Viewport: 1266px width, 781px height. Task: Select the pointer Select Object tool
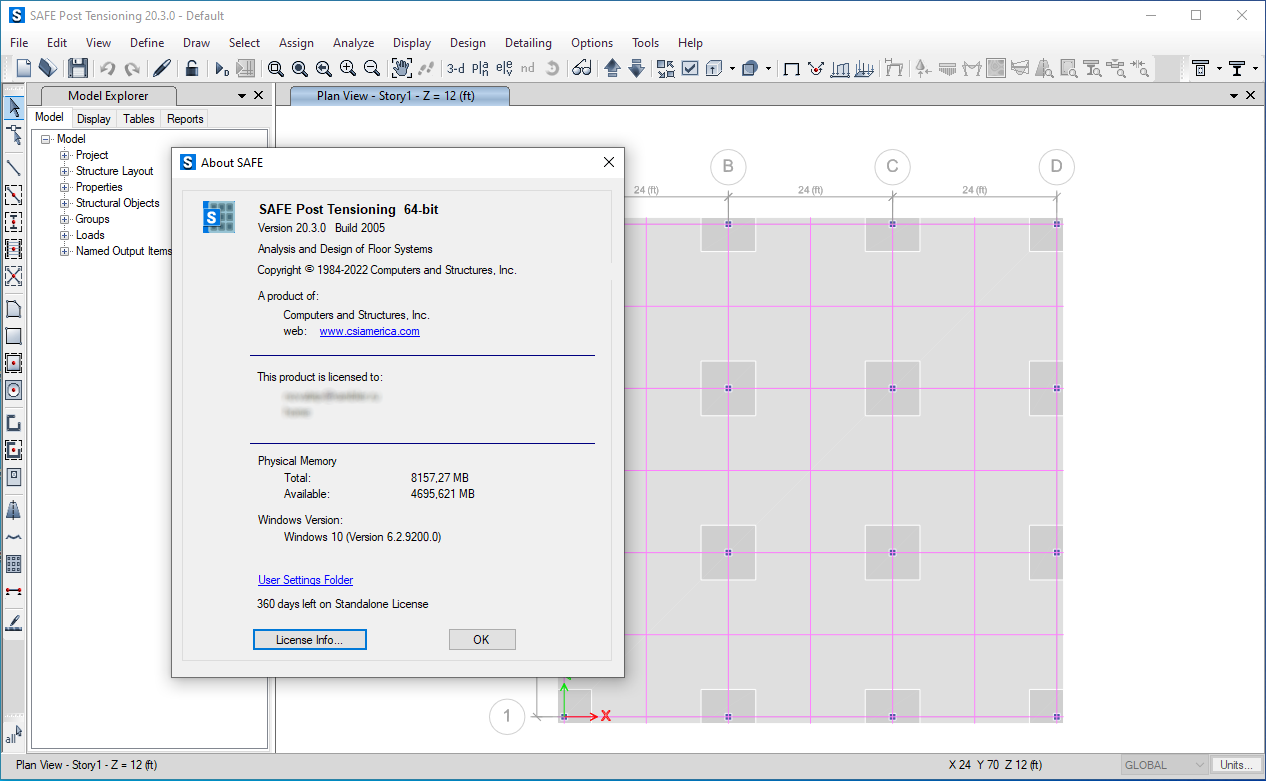[14, 108]
